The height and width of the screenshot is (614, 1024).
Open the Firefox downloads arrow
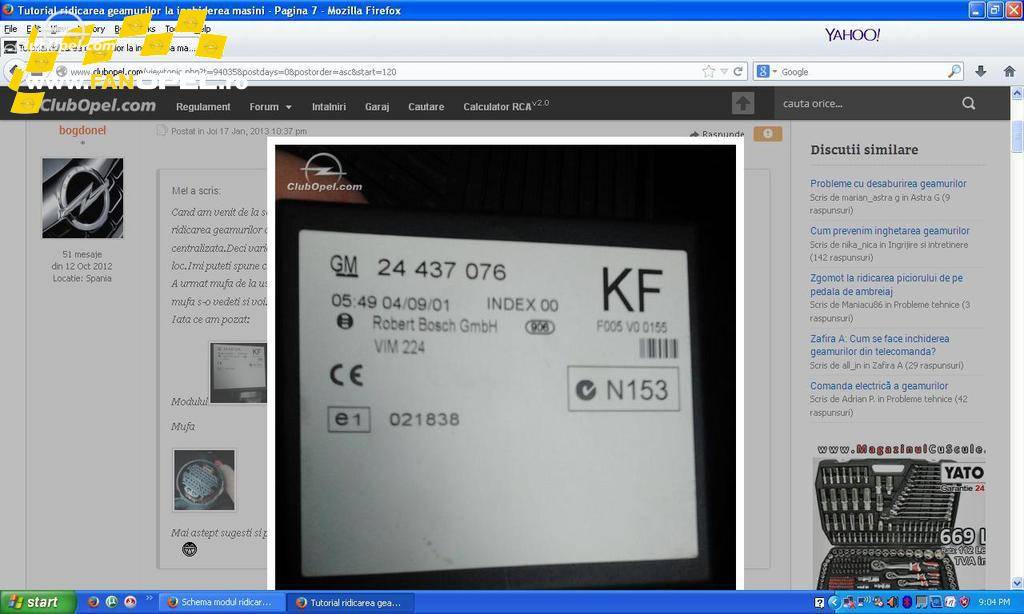pos(980,71)
